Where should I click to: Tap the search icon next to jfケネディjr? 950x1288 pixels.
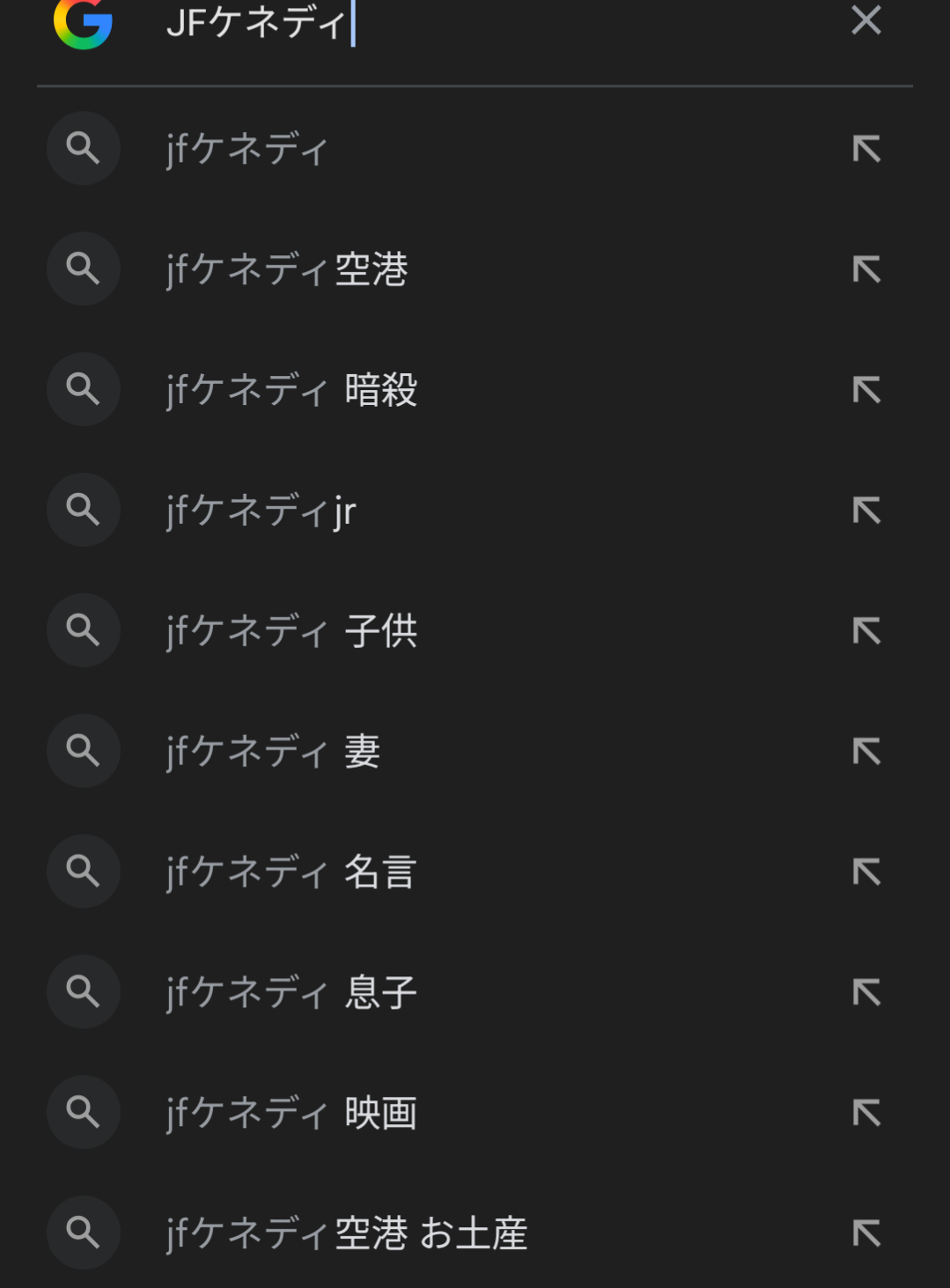(83, 510)
